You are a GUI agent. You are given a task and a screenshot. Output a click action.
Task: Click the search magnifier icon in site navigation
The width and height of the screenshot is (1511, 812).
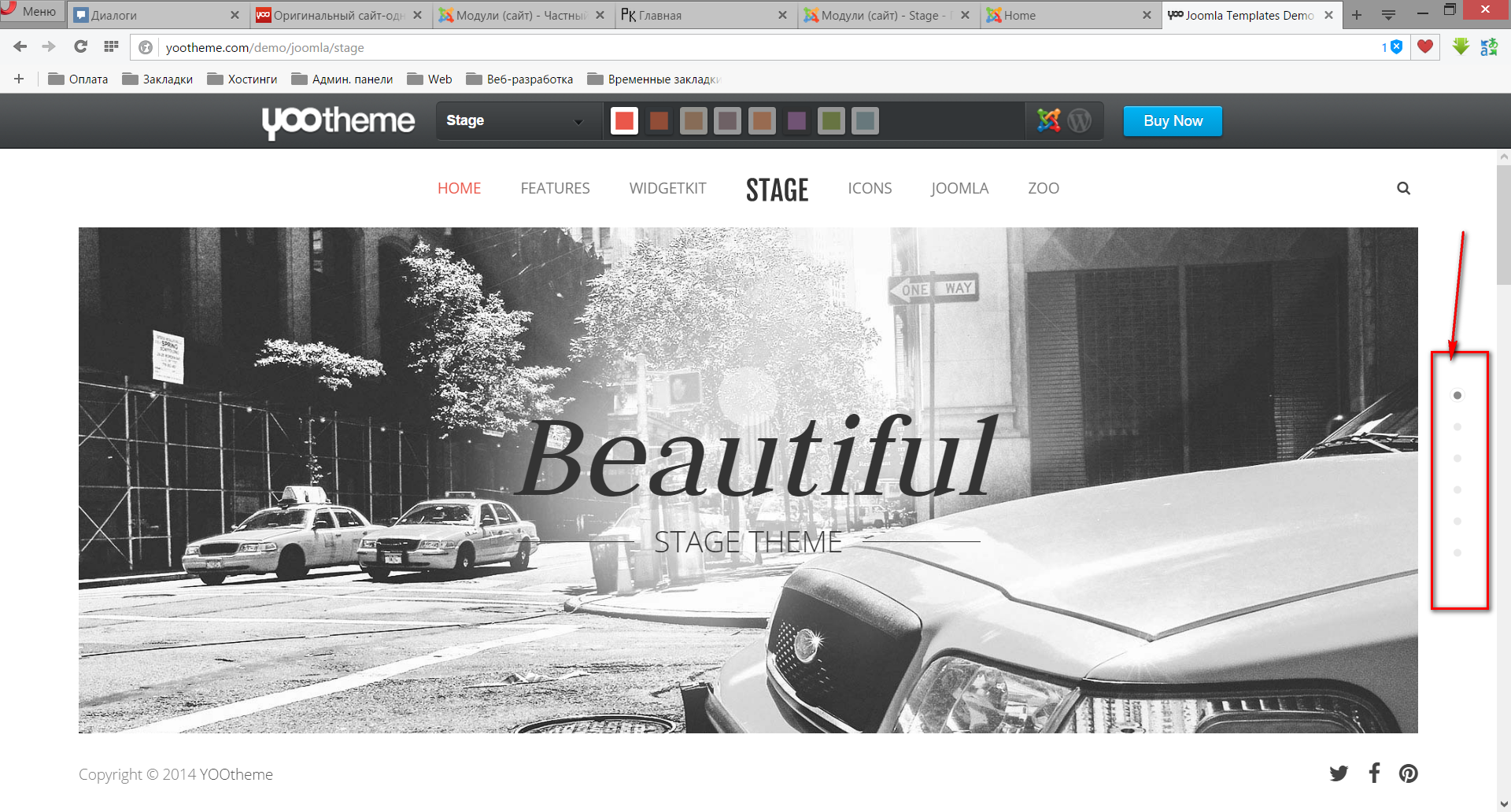pyautogui.click(x=1403, y=189)
